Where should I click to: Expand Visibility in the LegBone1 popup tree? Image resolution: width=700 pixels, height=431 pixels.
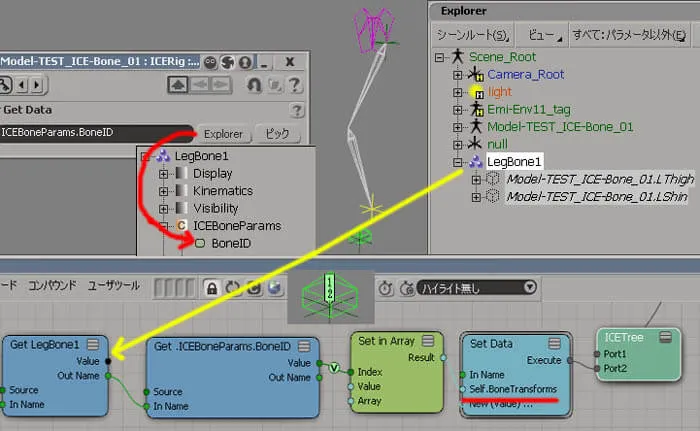163,209
